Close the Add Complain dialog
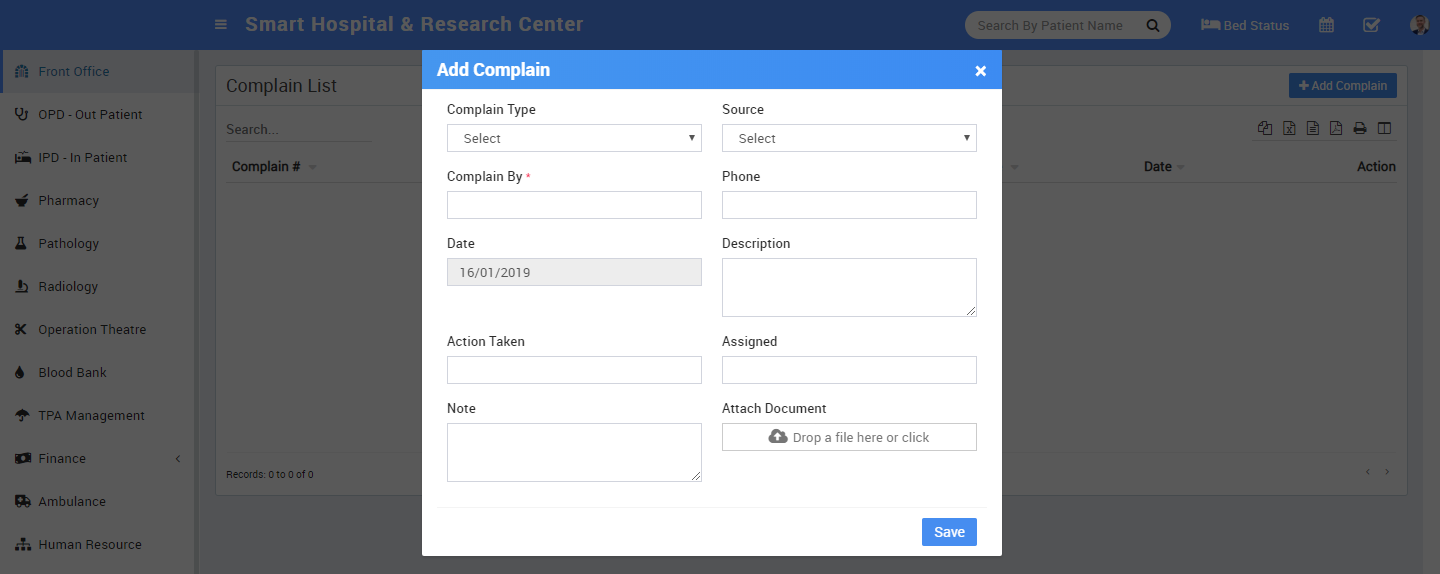 pyautogui.click(x=980, y=71)
